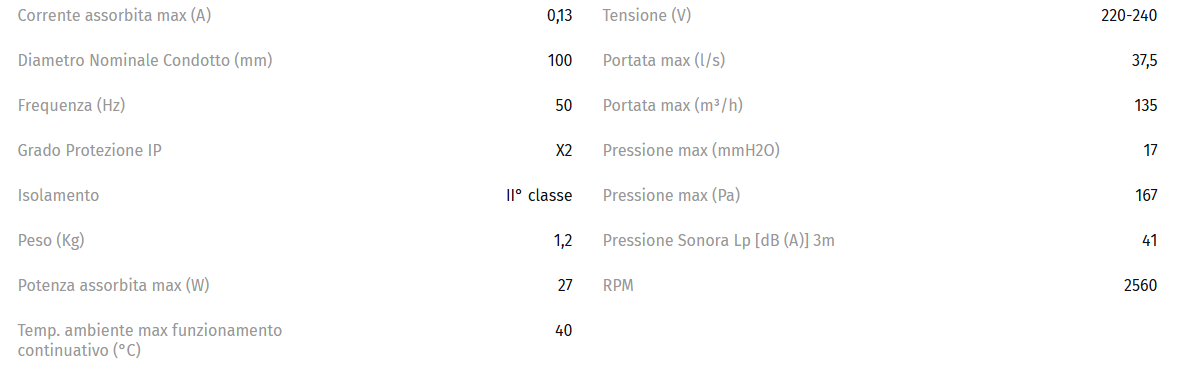Select the 220-240 voltage value
This screenshot has width=1180, height=370.
click(1129, 16)
